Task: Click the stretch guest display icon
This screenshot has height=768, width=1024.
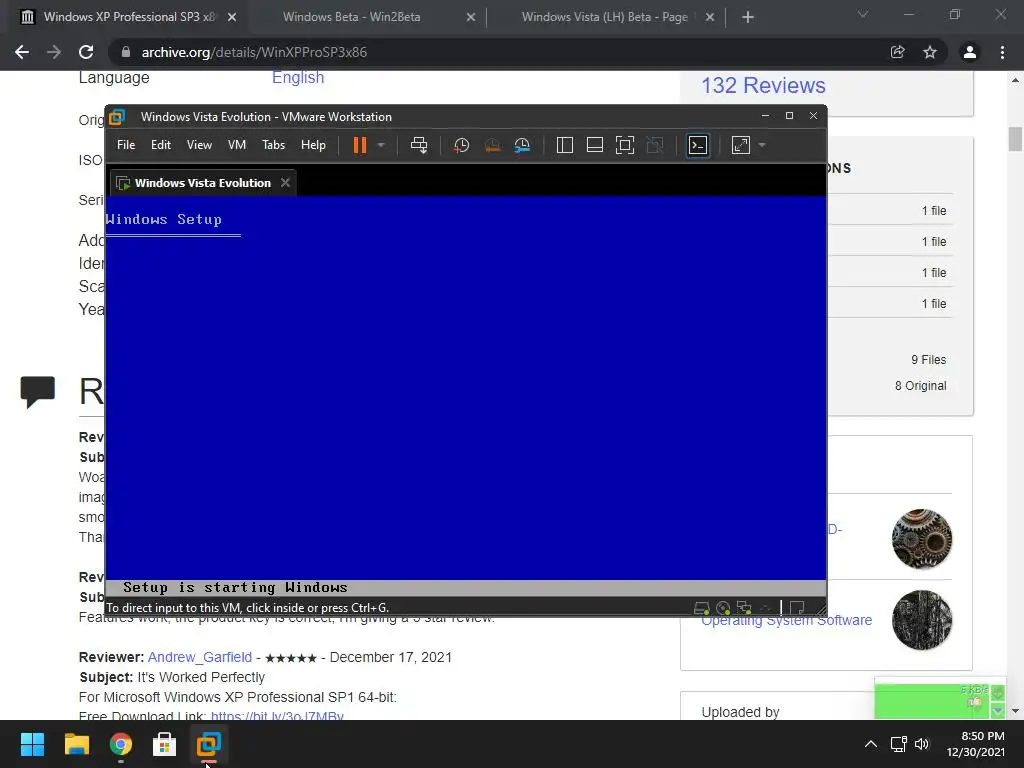Action: click(741, 145)
